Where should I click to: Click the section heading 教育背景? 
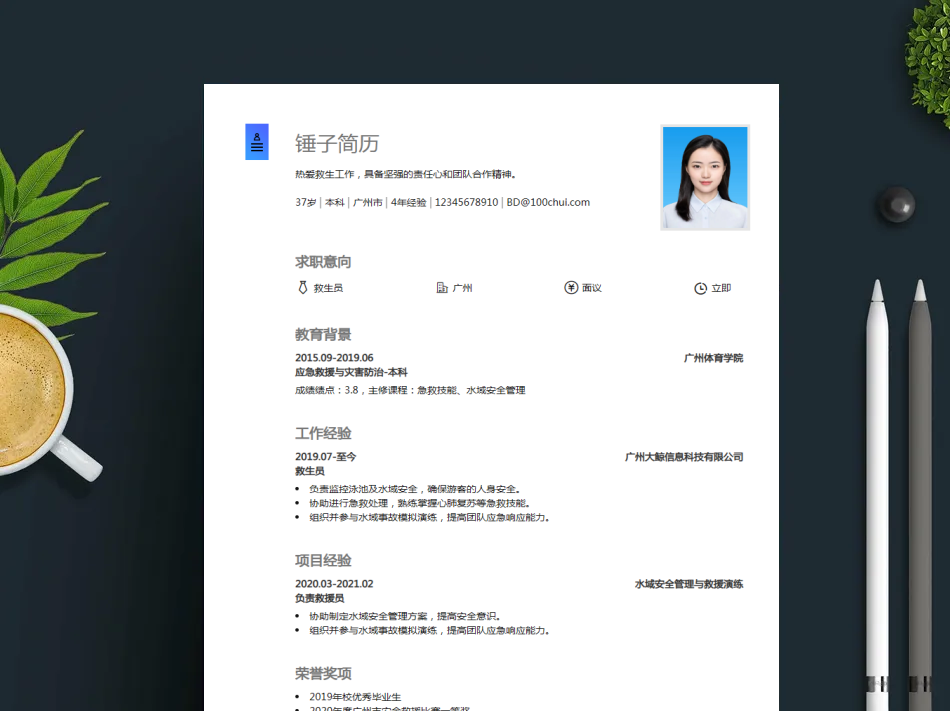click(x=323, y=334)
